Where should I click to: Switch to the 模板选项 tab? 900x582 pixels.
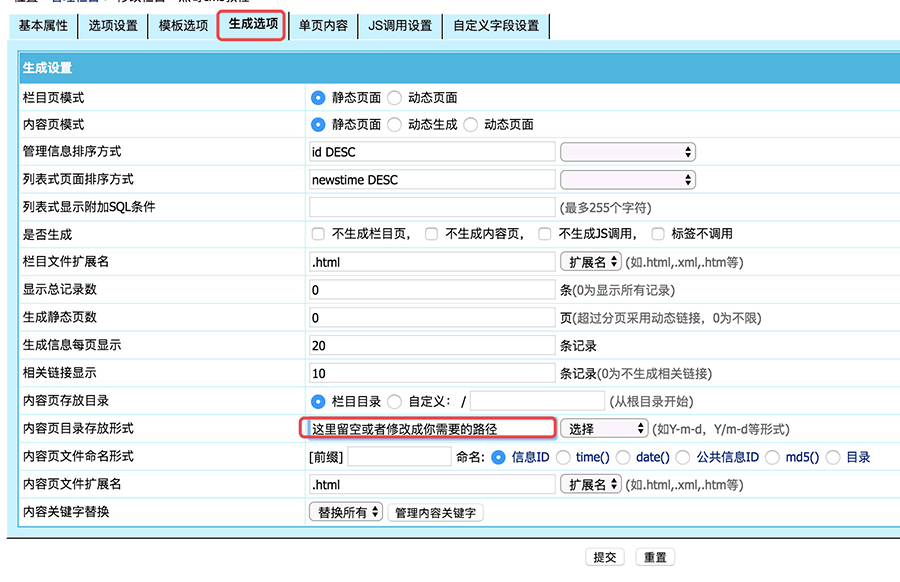point(182,25)
